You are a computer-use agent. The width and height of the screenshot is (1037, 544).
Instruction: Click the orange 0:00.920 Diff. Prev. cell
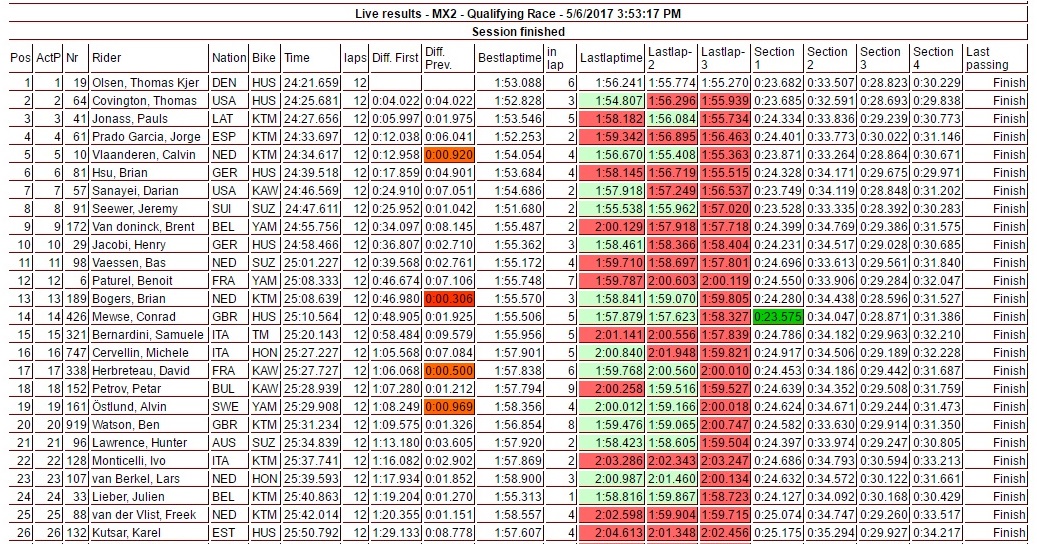click(x=447, y=155)
